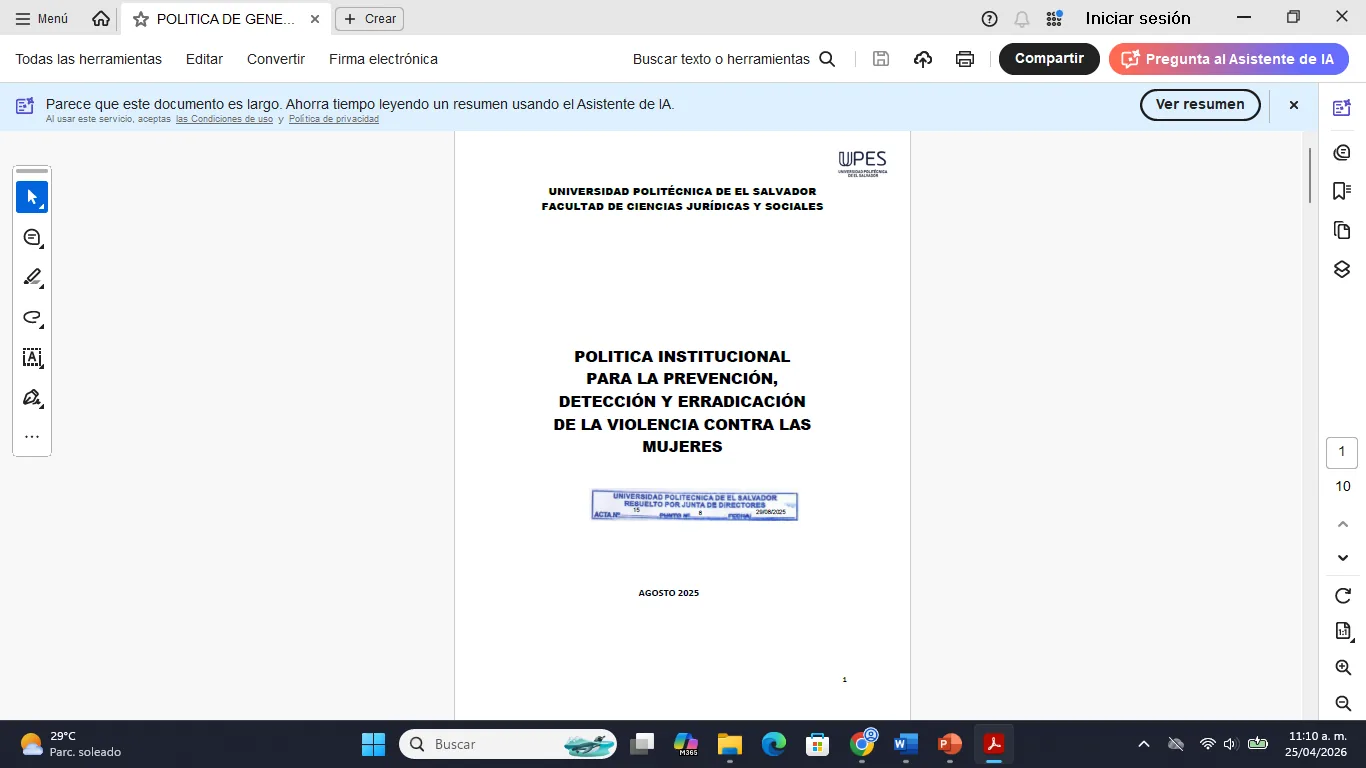Open the Windows Start menu
Image resolution: width=1366 pixels, height=768 pixels.
pos(373,744)
